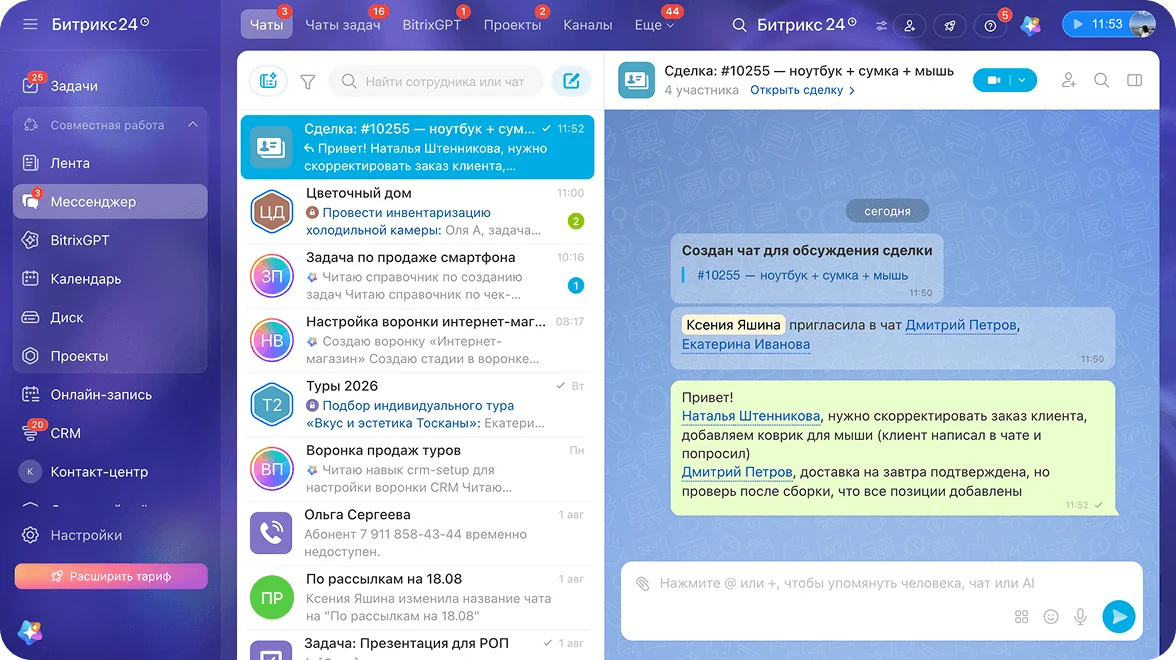Open the Задача по продаже смартфона chat
This screenshot has width=1176, height=660.
[417, 276]
